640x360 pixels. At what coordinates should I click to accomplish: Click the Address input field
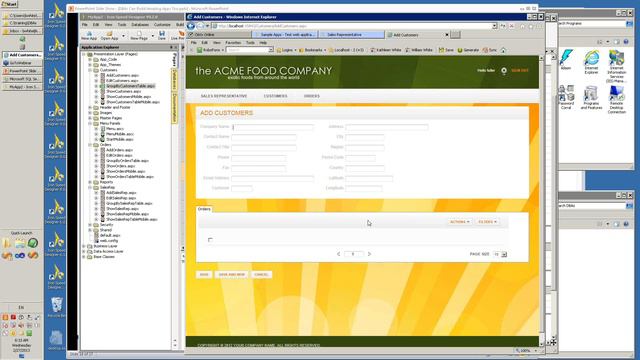coord(387,127)
